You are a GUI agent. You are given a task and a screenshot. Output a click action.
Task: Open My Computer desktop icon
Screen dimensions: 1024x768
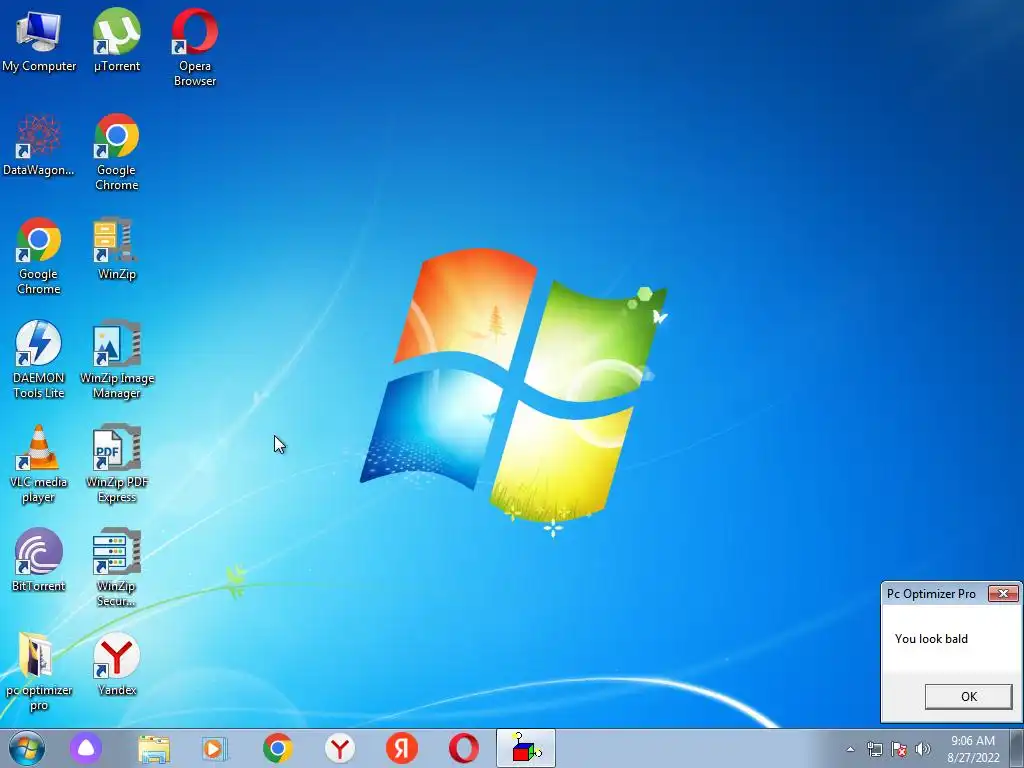point(39,40)
